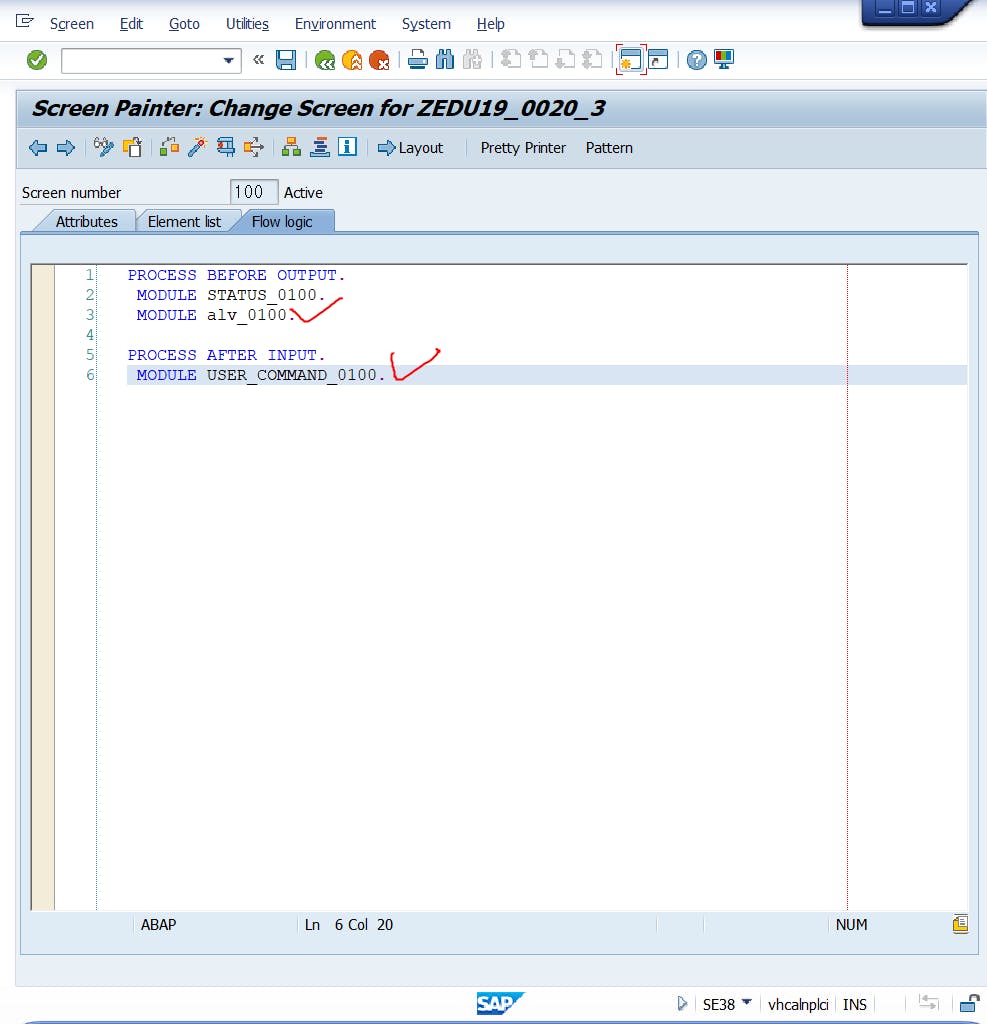This screenshot has height=1024, width=987.
Task: Click the Test/Execute screen icon
Action: tap(225, 148)
